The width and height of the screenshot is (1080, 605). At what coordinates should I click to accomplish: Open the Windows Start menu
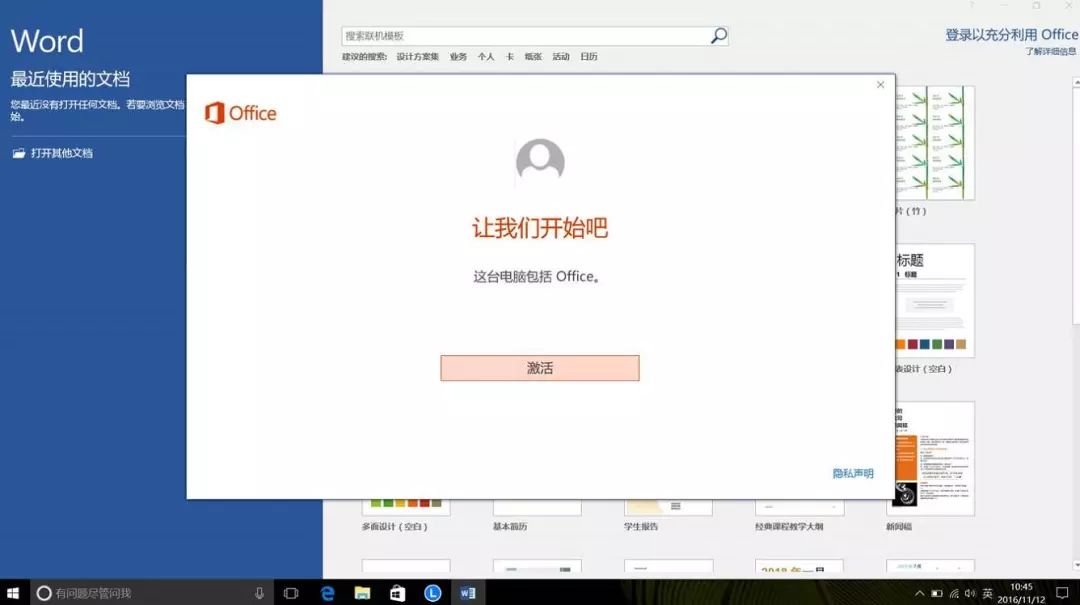14,593
